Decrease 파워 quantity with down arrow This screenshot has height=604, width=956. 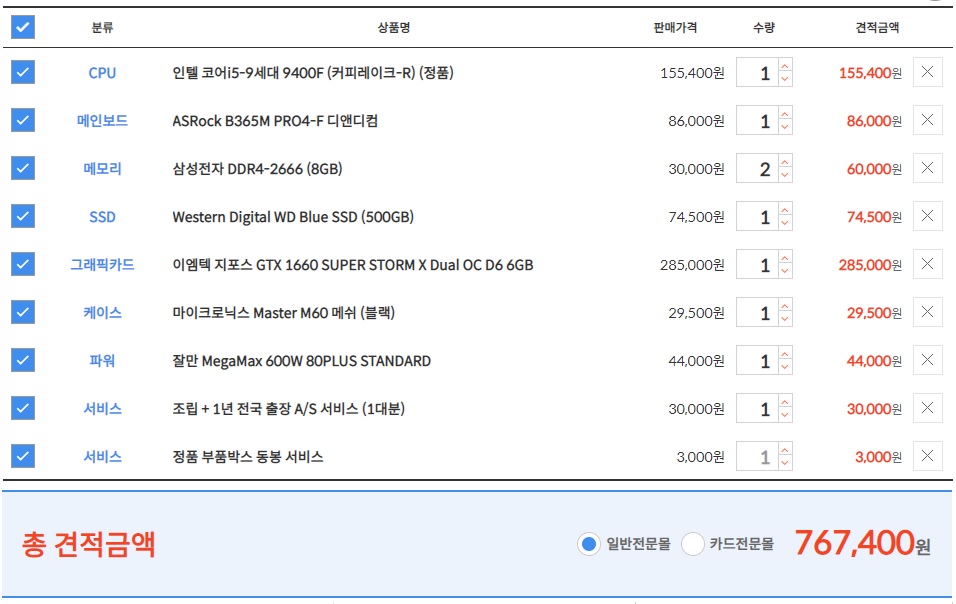click(x=785, y=368)
